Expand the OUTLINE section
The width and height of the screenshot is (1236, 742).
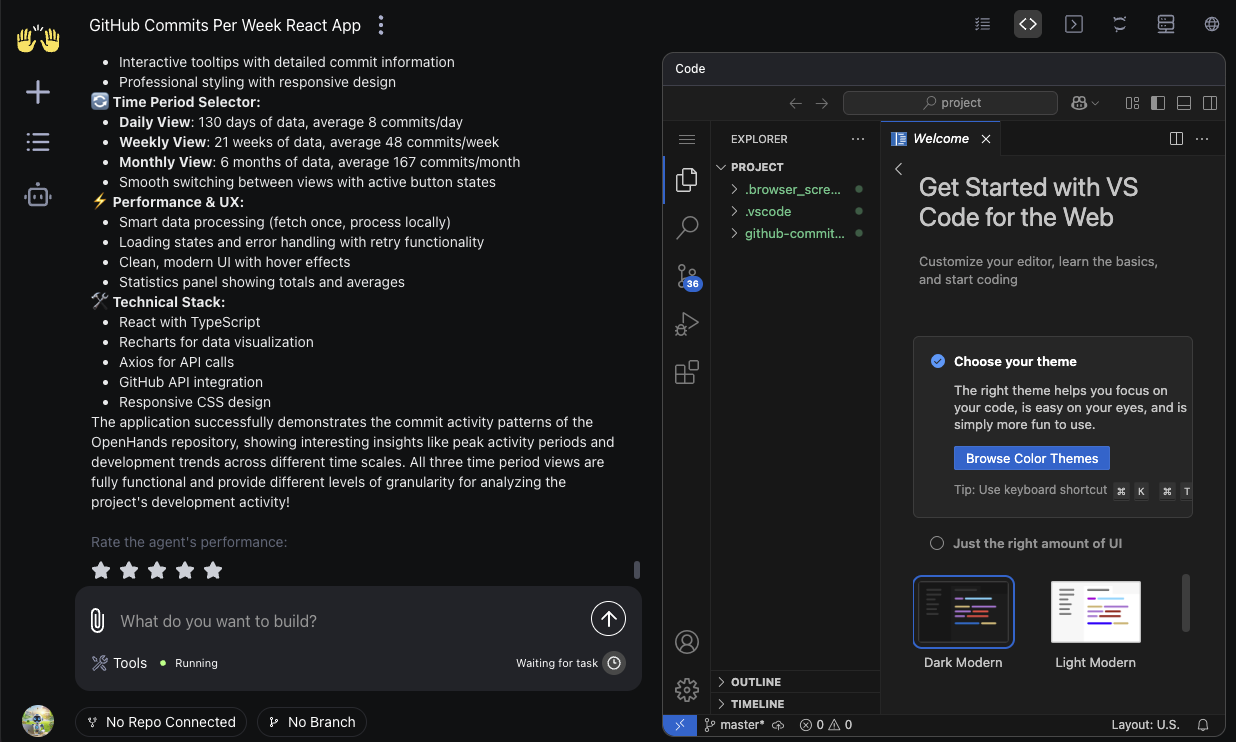(795, 682)
